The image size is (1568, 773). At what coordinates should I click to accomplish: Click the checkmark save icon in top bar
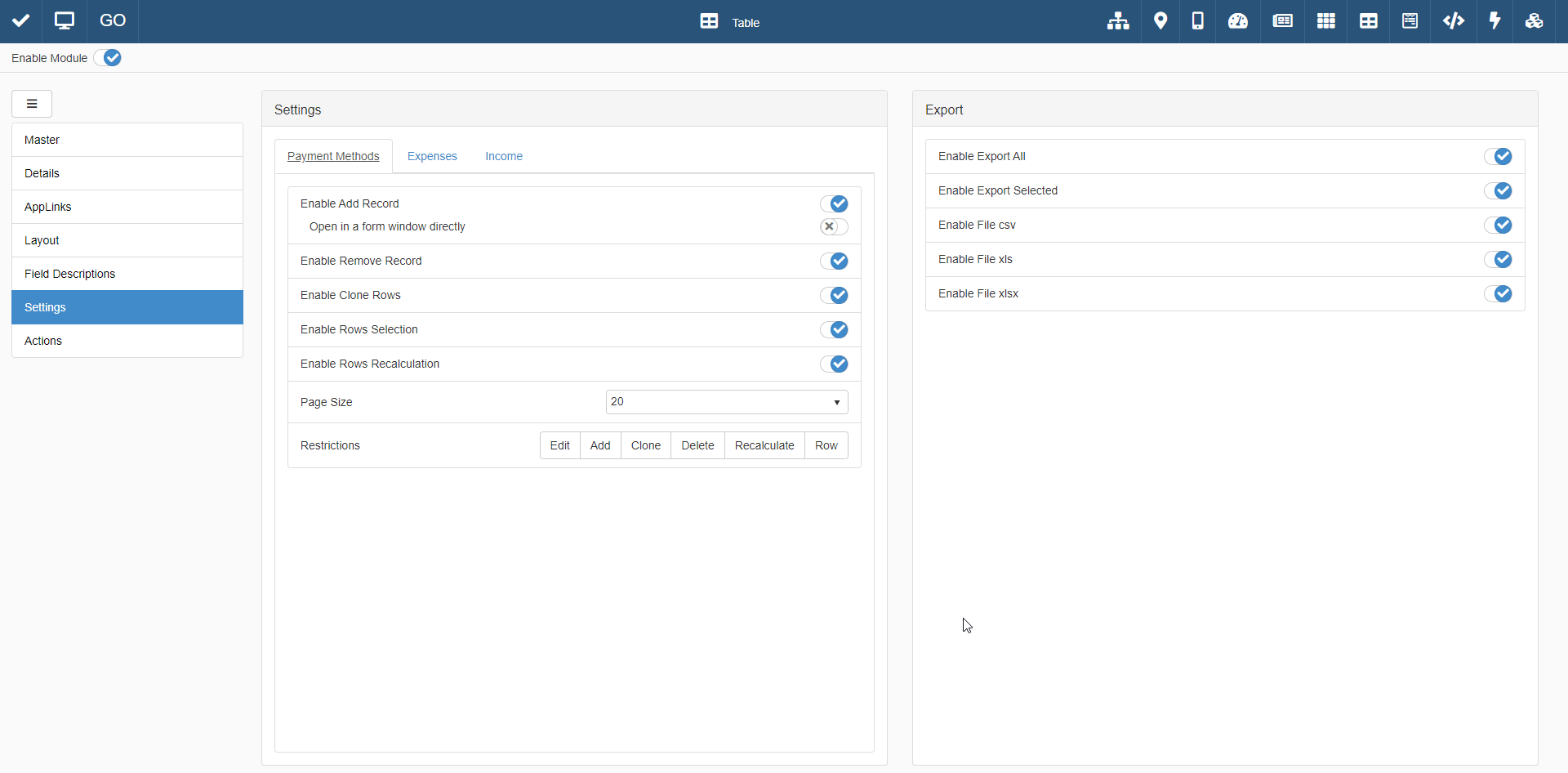21,21
